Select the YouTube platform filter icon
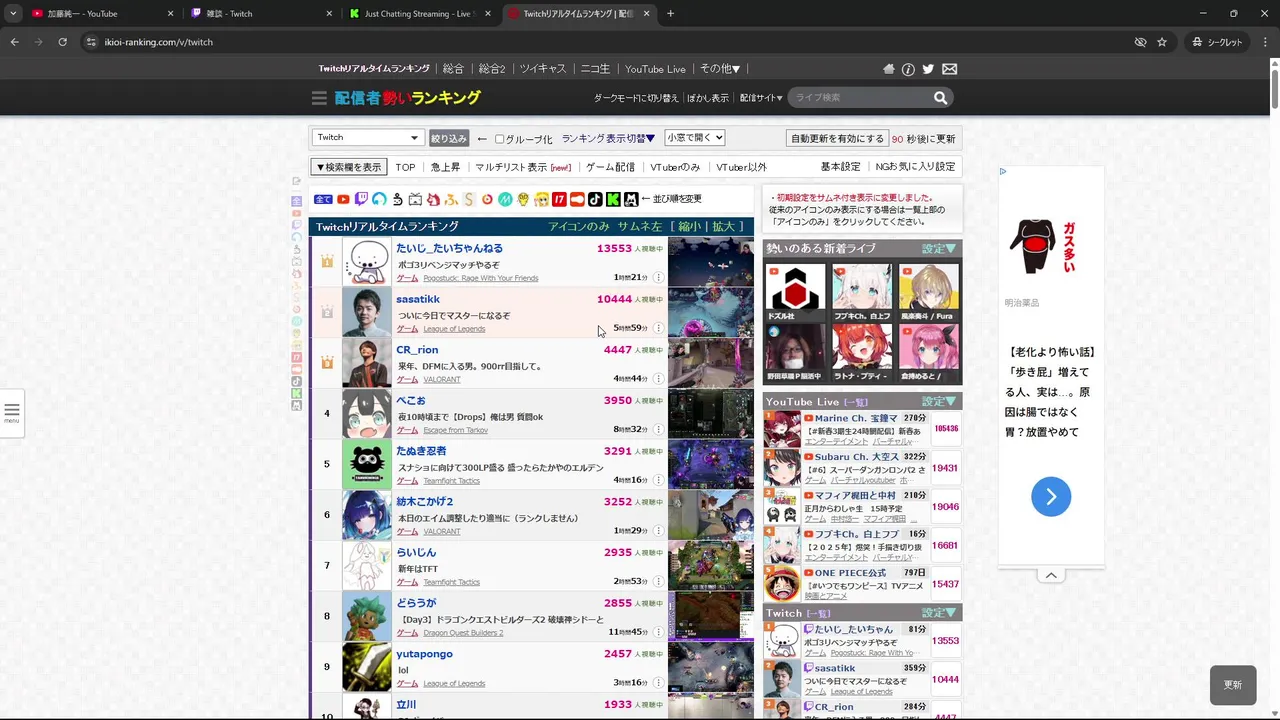The width and height of the screenshot is (1280, 720). [x=343, y=199]
